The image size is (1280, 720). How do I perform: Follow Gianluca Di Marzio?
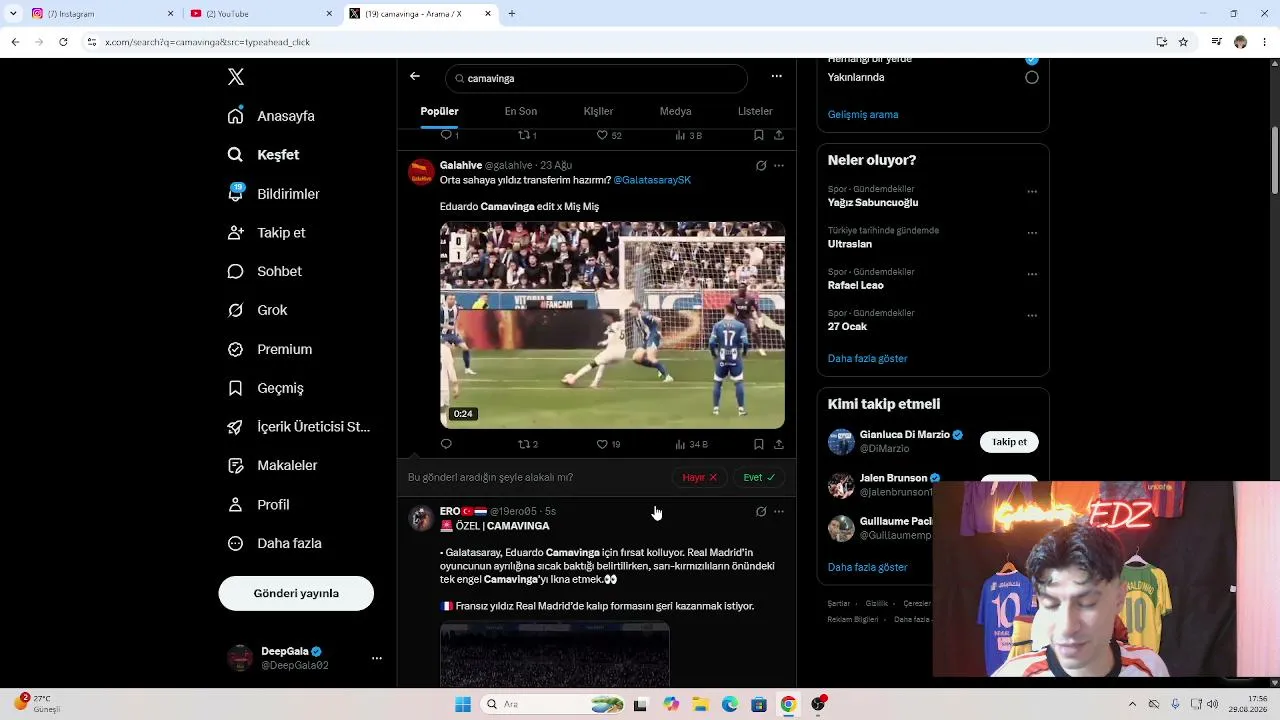(x=1009, y=442)
